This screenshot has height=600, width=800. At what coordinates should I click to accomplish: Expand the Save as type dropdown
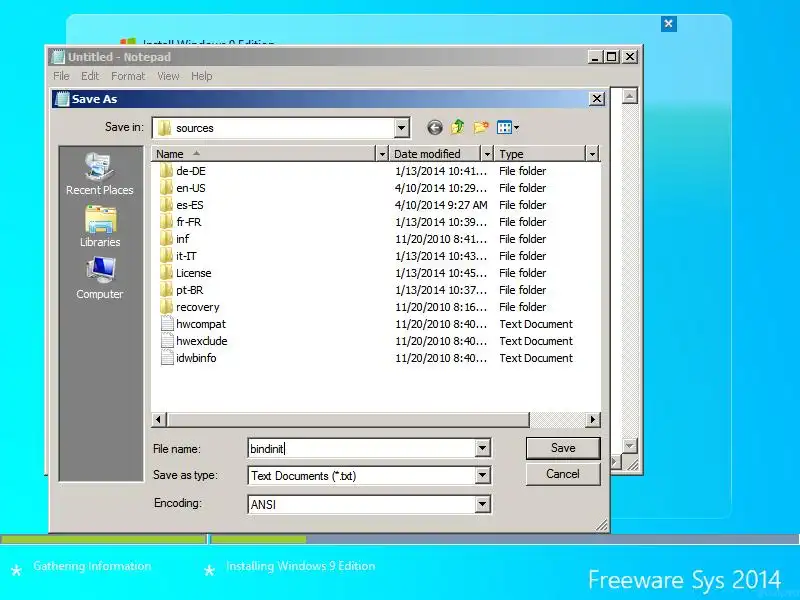(x=482, y=476)
